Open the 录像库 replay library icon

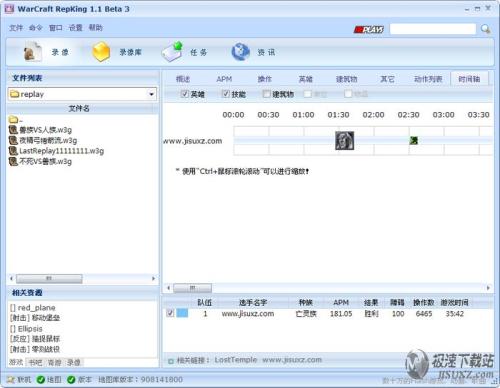click(101, 52)
